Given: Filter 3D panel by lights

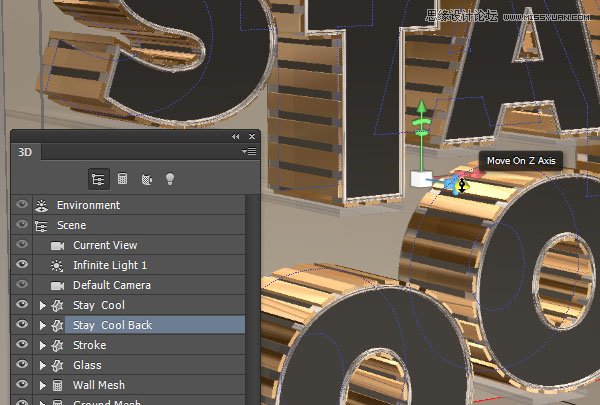Looking at the screenshot, I should point(170,179).
